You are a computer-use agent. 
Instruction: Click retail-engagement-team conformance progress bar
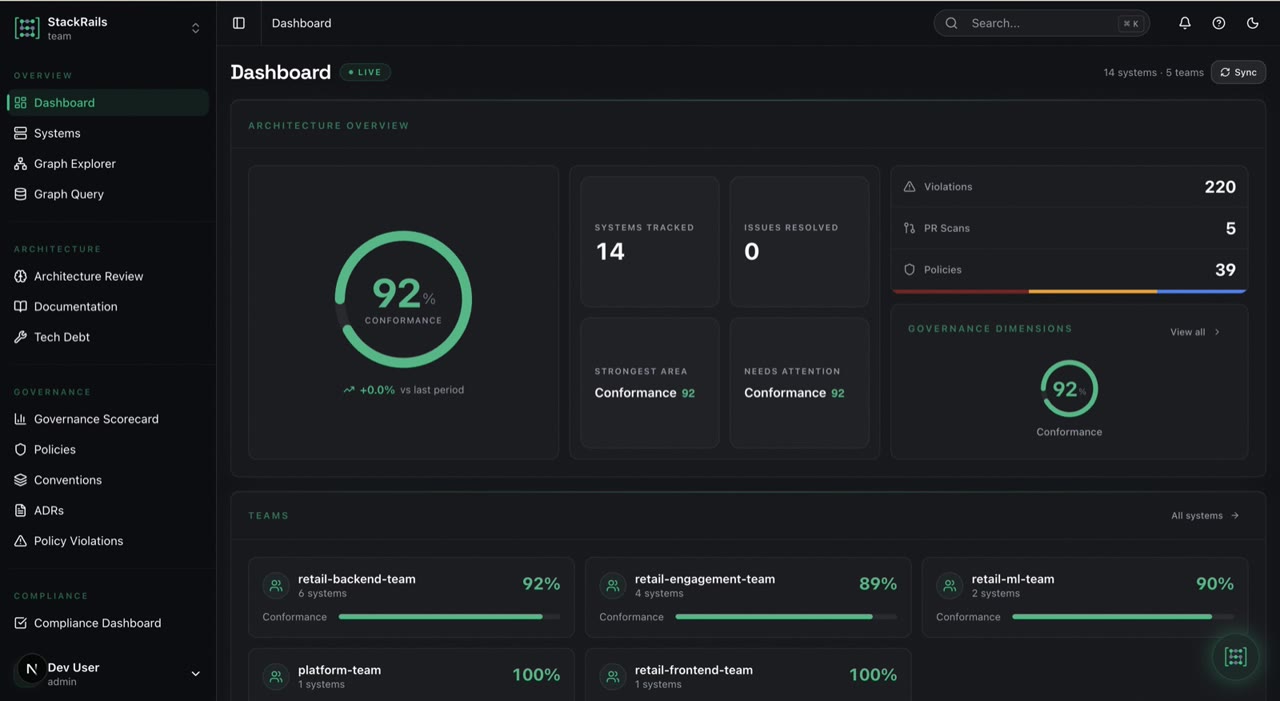(786, 617)
